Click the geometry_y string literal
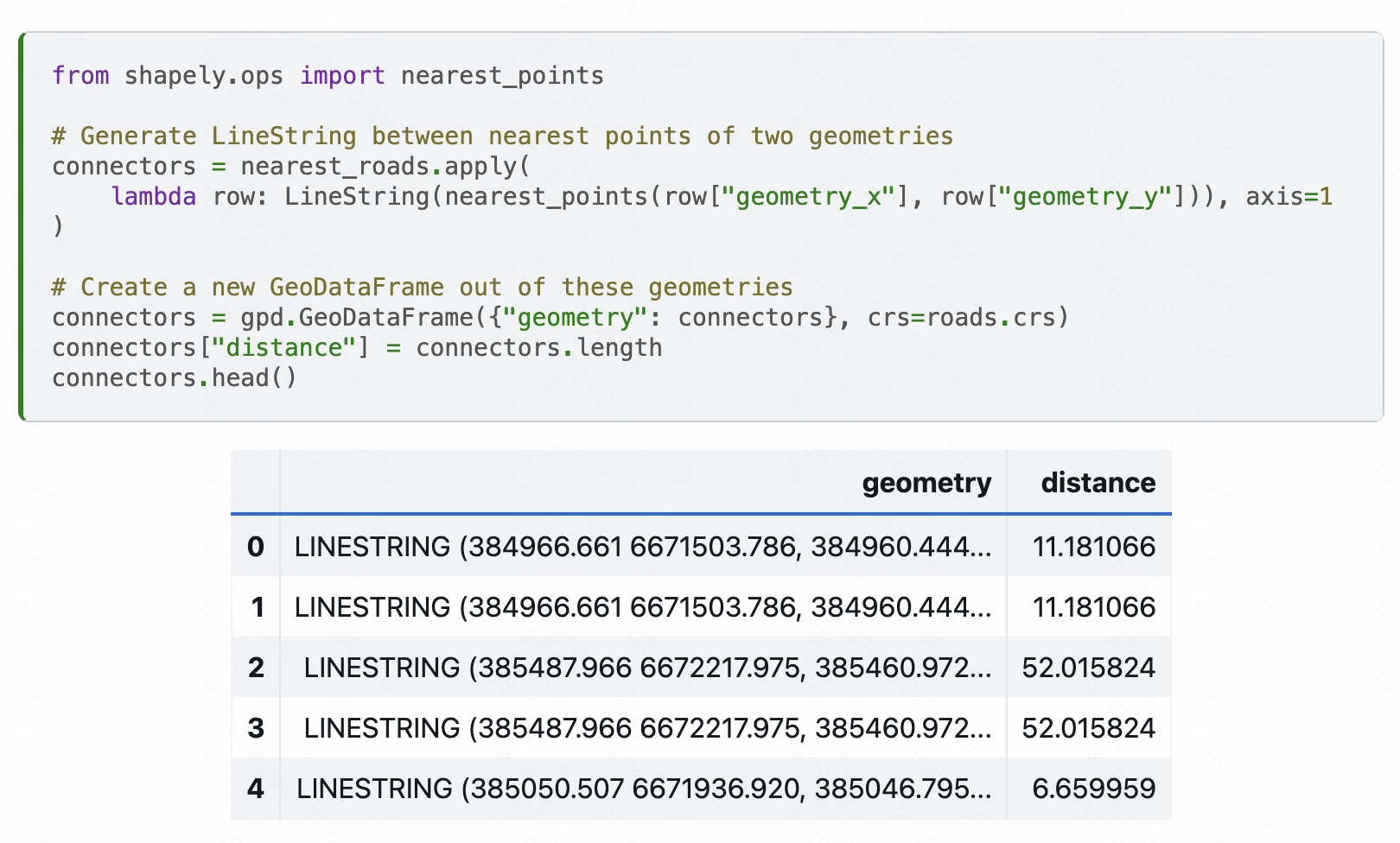The height and width of the screenshot is (843, 1400). (x=1087, y=196)
